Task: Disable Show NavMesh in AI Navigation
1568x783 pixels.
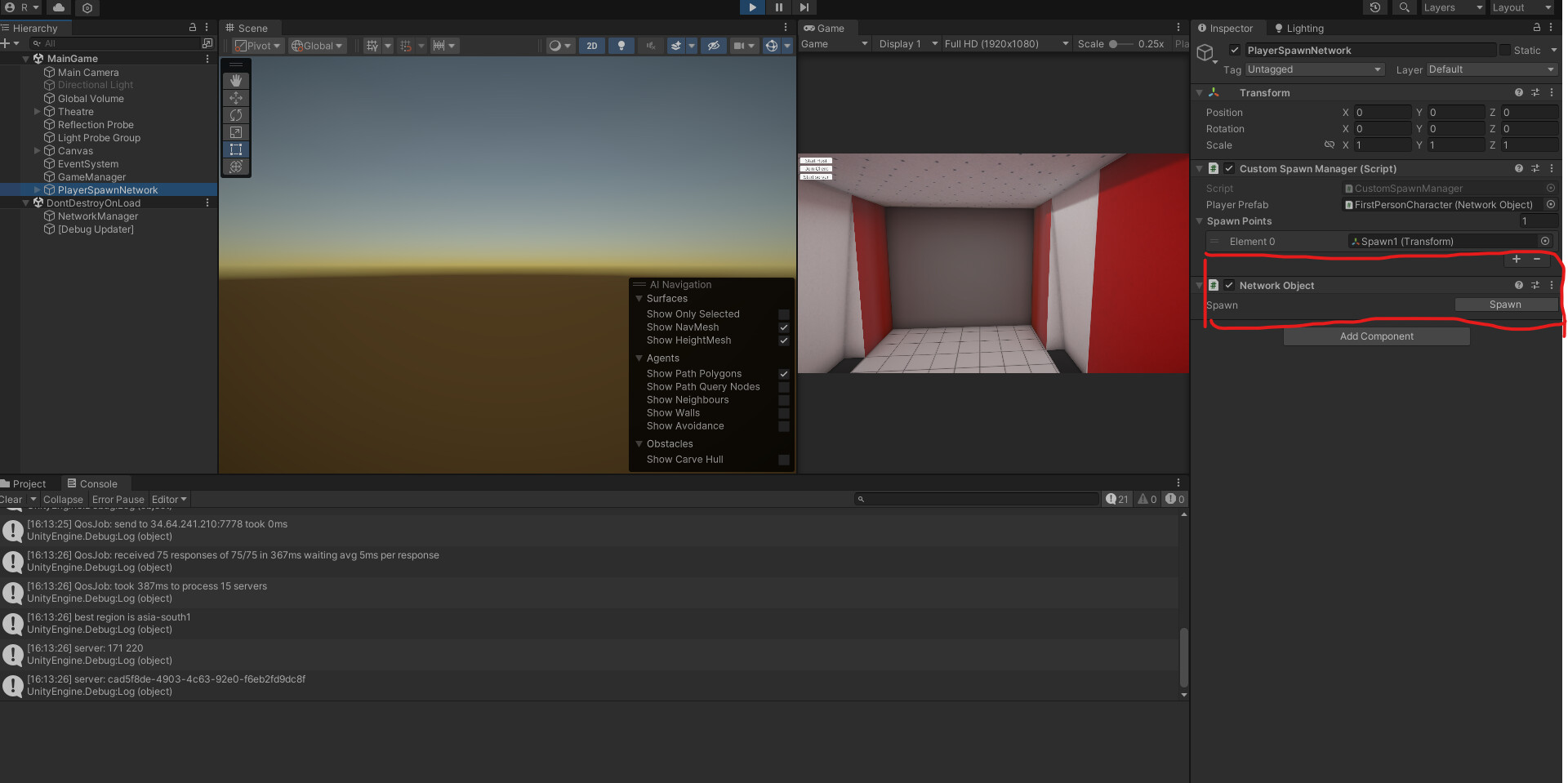Action: (784, 327)
